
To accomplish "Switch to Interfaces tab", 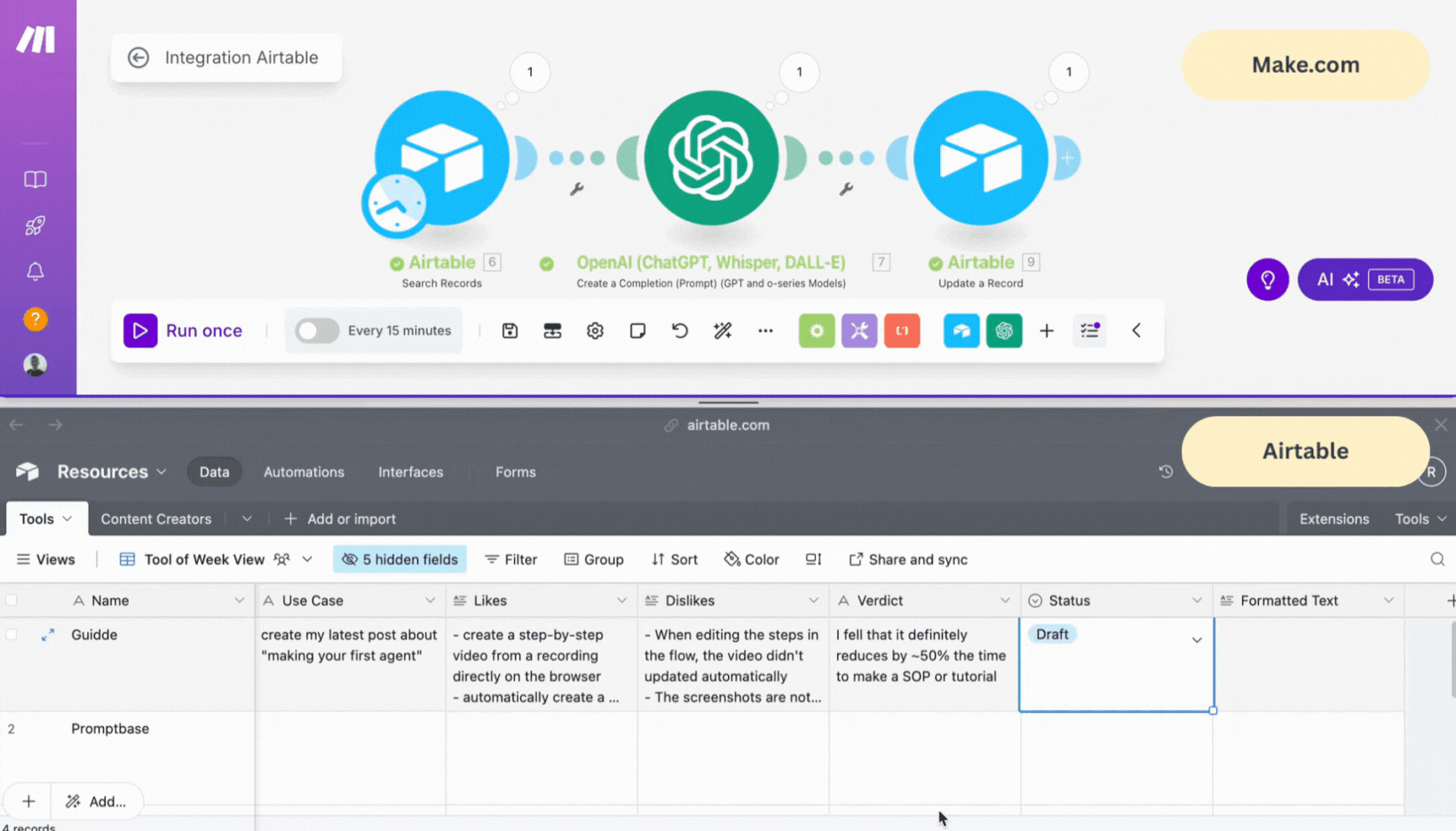I will [410, 472].
